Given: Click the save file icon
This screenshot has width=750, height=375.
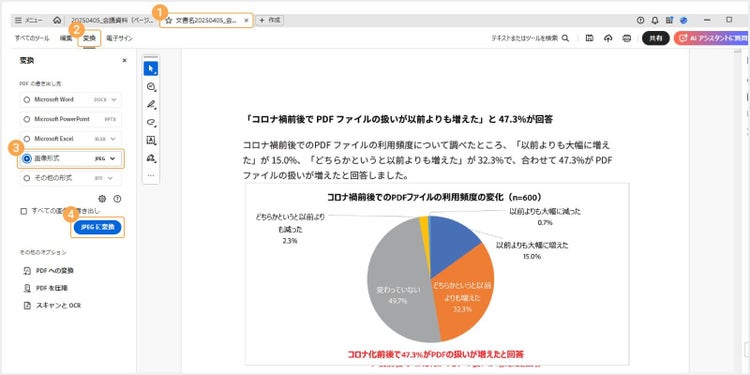Looking at the screenshot, I should coord(589,38).
